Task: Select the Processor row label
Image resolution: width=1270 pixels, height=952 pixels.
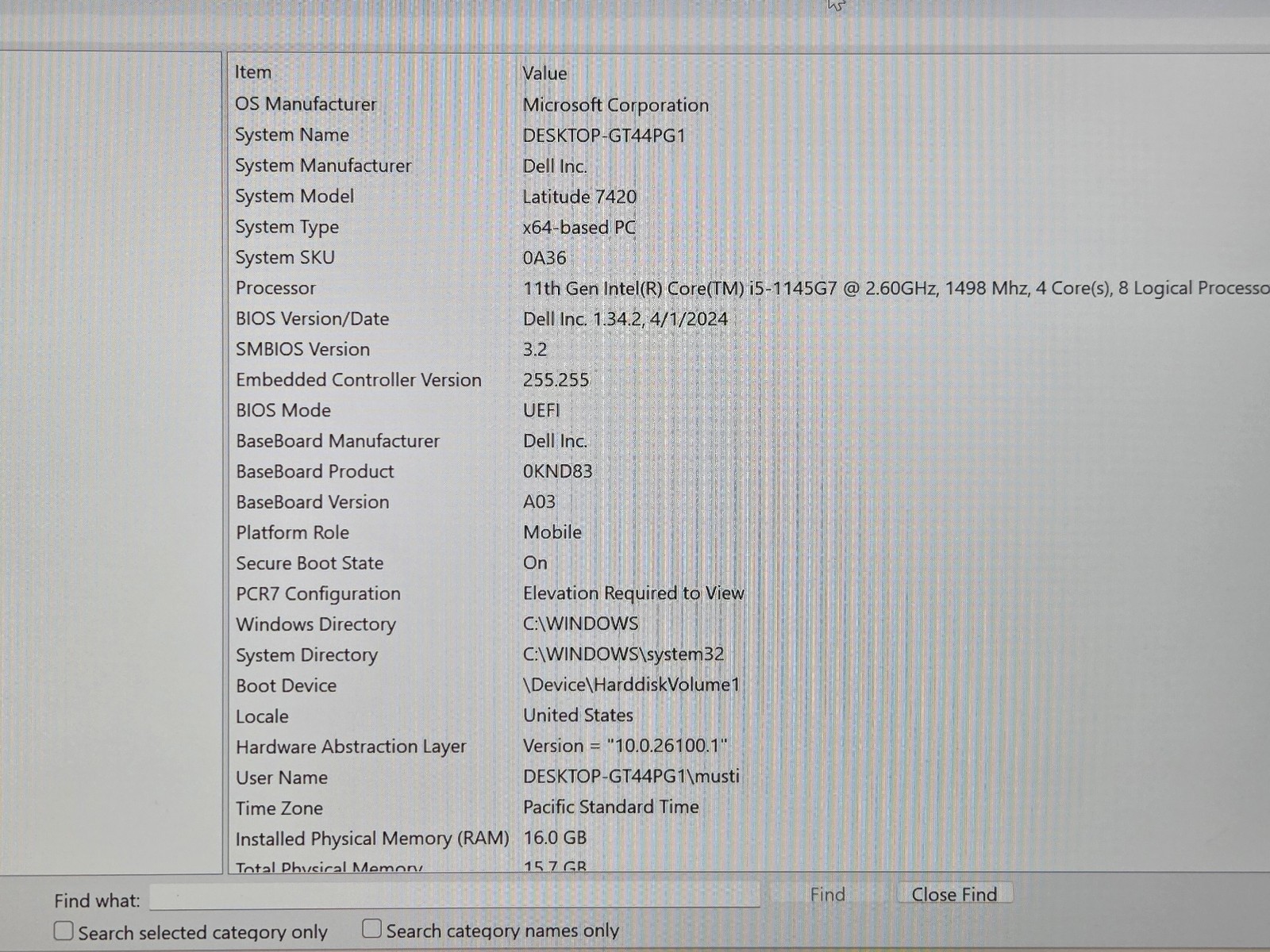Action: [x=275, y=288]
